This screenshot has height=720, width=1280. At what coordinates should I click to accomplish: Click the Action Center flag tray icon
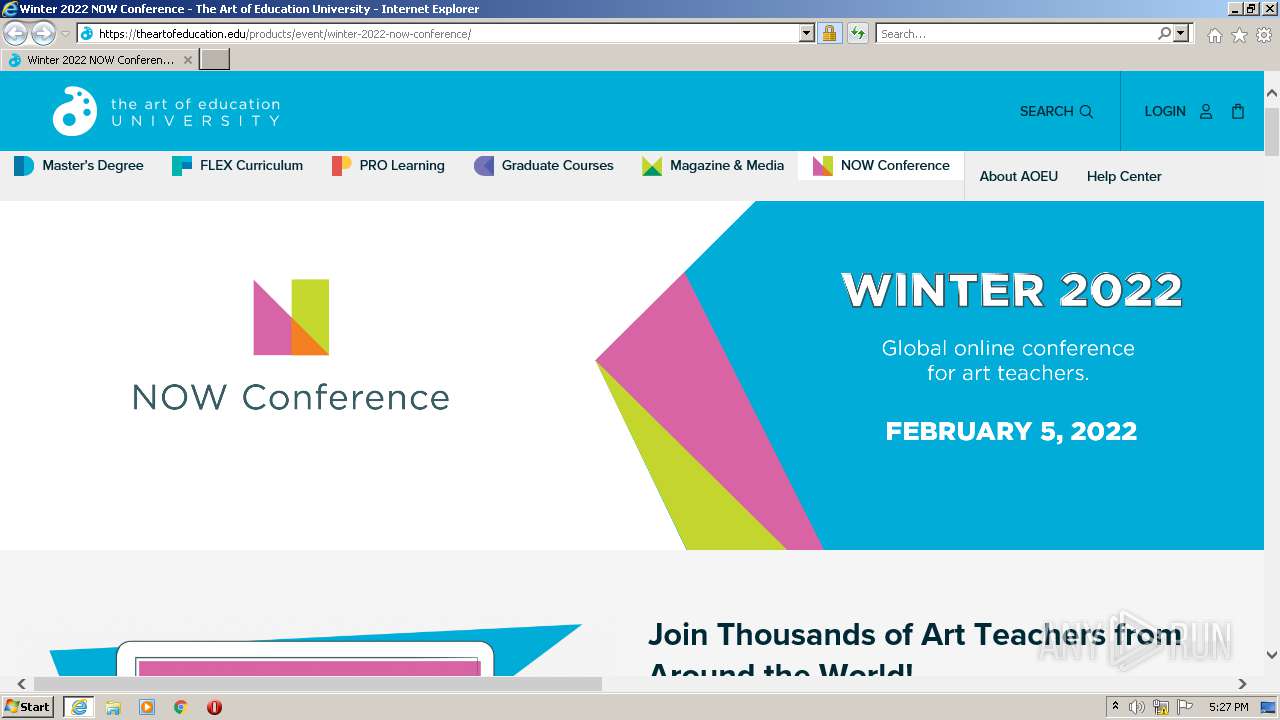pyautogui.click(x=1185, y=707)
